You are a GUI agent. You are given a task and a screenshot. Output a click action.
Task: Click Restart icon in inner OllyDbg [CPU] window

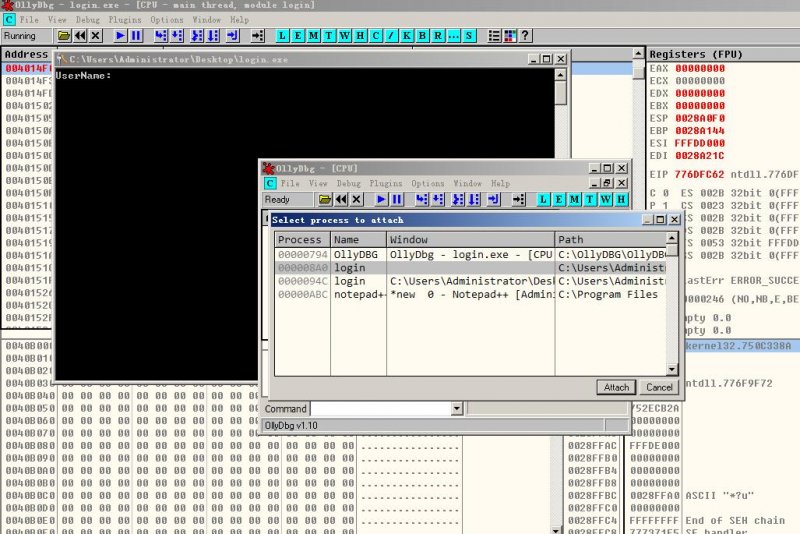pyautogui.click(x=341, y=199)
